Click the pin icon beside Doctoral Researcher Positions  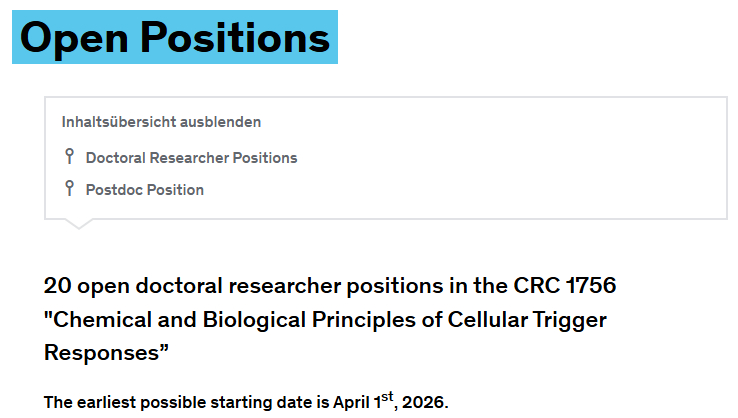69,156
